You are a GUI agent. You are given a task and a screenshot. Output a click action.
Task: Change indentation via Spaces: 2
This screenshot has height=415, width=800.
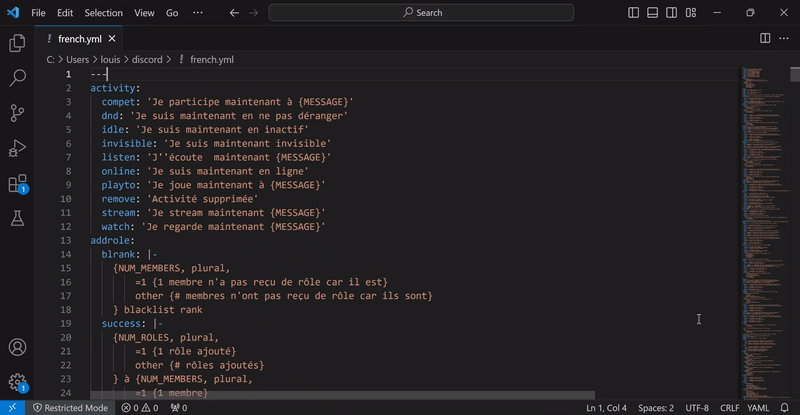(656, 408)
